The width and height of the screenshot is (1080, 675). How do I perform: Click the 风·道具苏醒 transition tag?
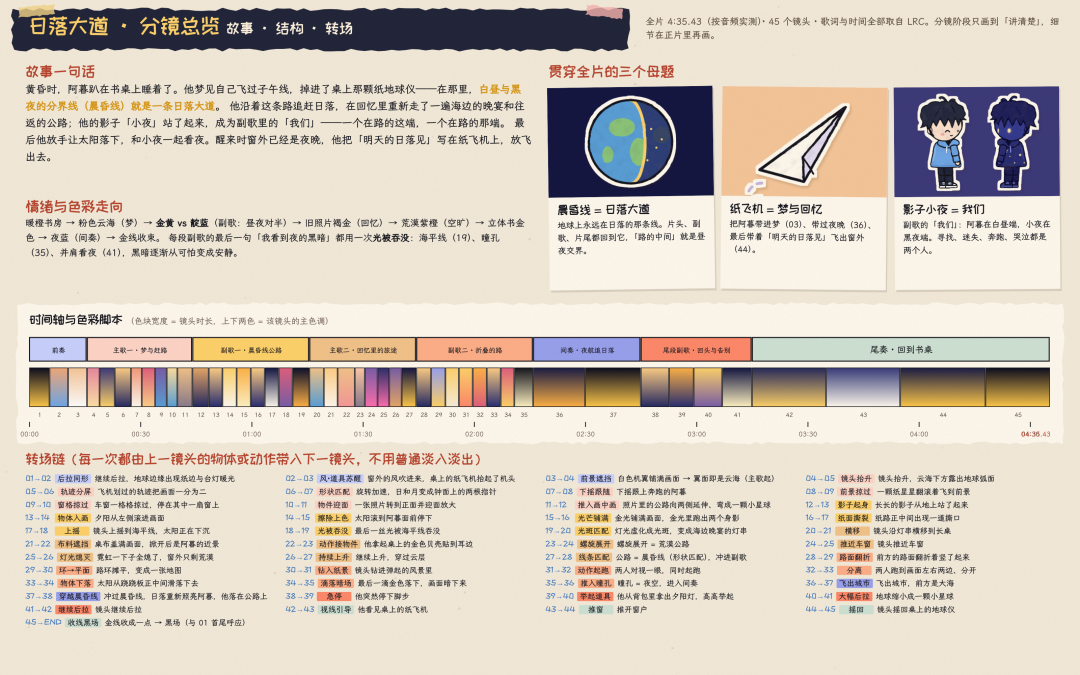tap(340, 479)
